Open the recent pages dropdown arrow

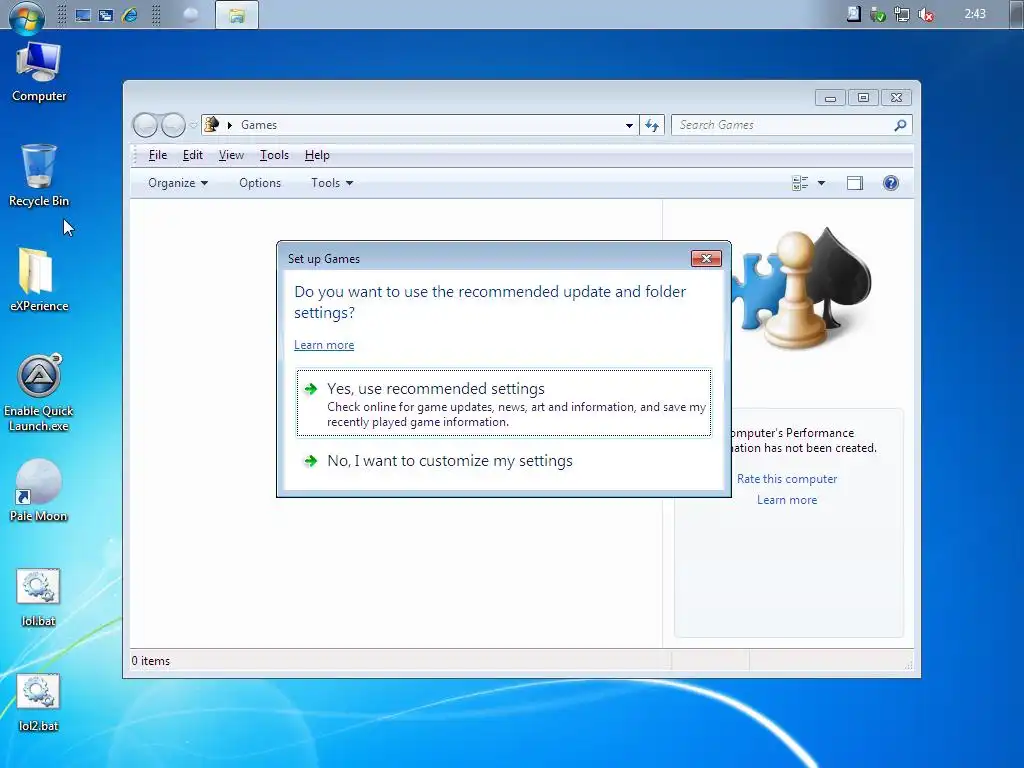pyautogui.click(x=193, y=125)
